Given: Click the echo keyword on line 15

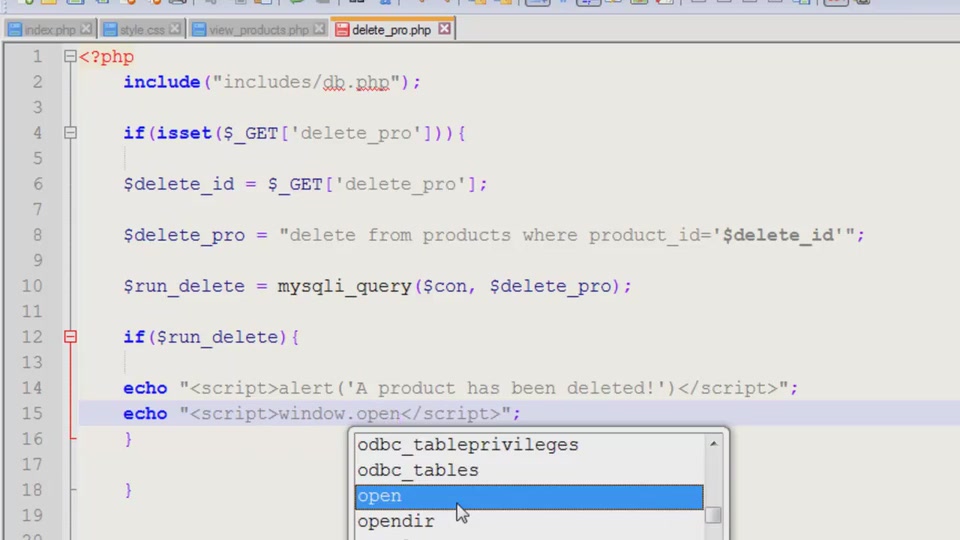Looking at the screenshot, I should (x=145, y=414).
